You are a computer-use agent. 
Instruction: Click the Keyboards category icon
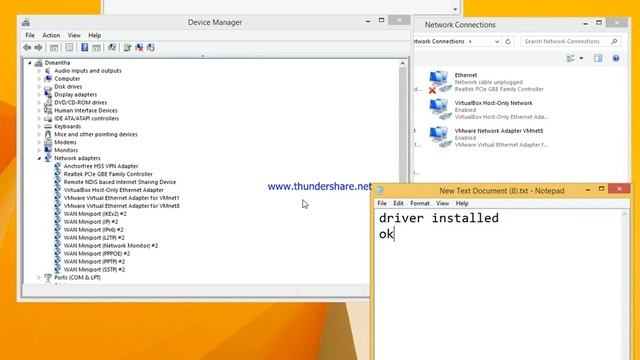(48, 126)
